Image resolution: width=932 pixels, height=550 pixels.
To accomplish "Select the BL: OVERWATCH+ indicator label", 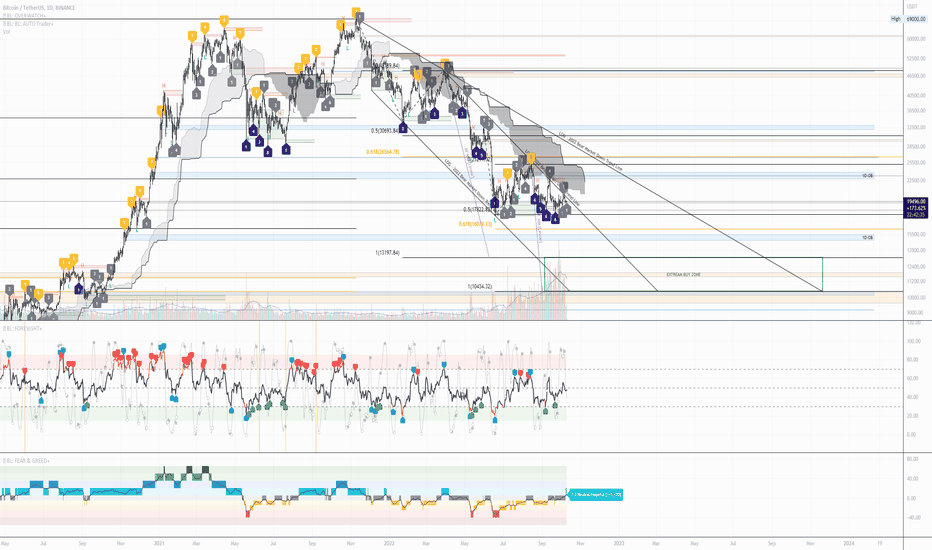I will pyautogui.click(x=24, y=15).
